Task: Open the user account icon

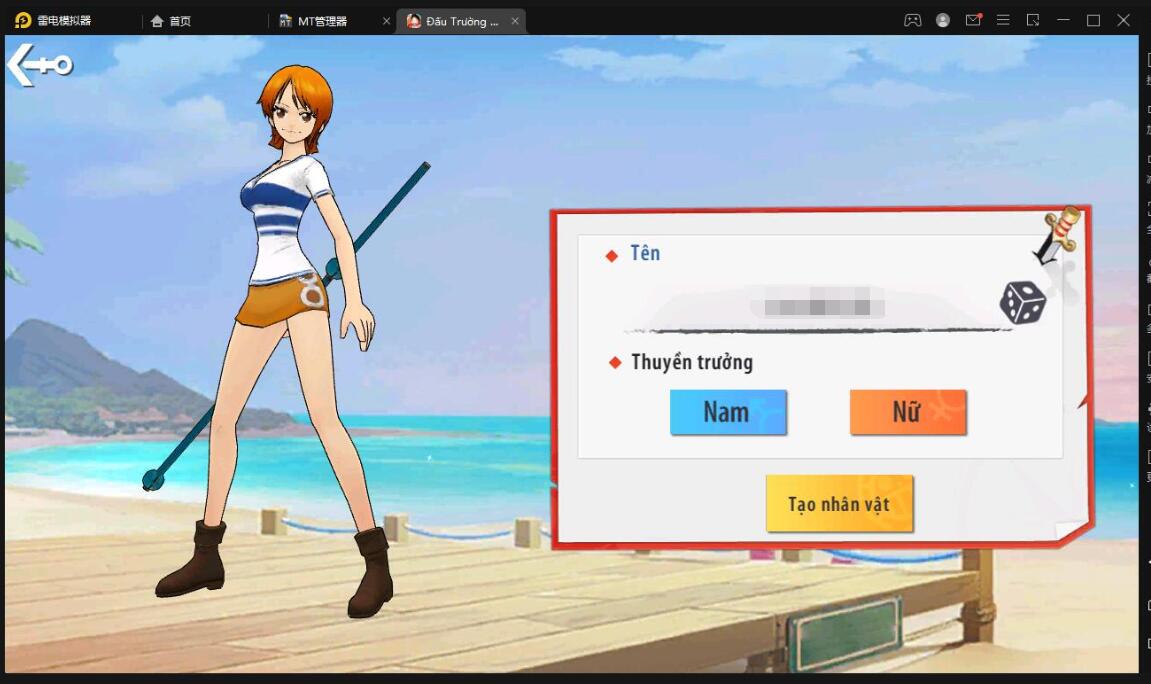Action: [942, 20]
